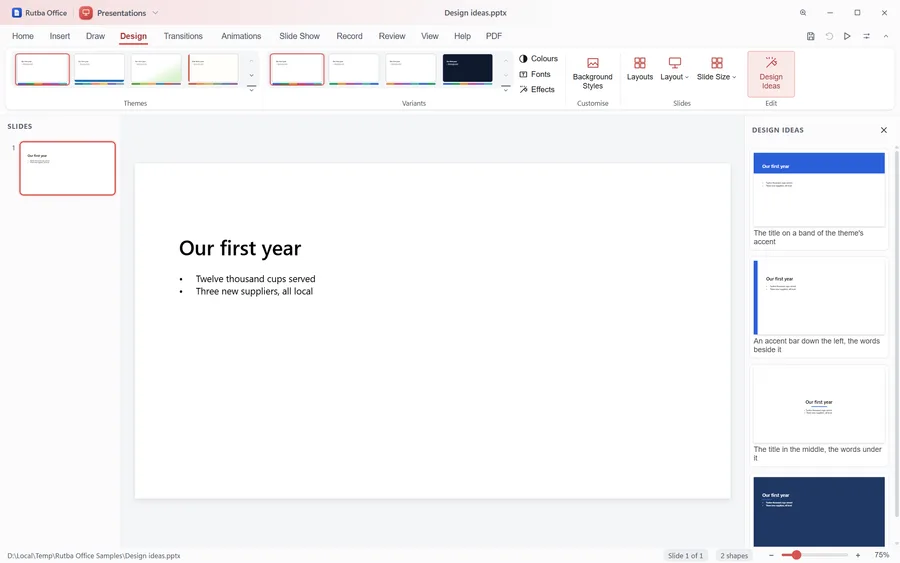Click 'Three new suppliers, all local' bullet
The height and width of the screenshot is (563, 900).
[x=254, y=292]
